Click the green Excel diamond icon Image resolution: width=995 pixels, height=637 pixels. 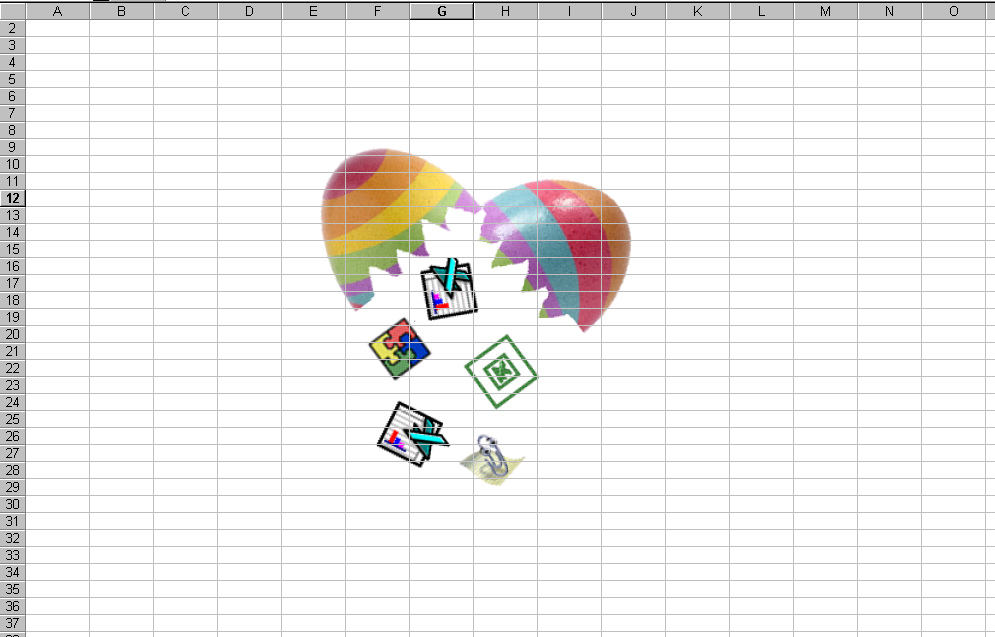tap(501, 372)
